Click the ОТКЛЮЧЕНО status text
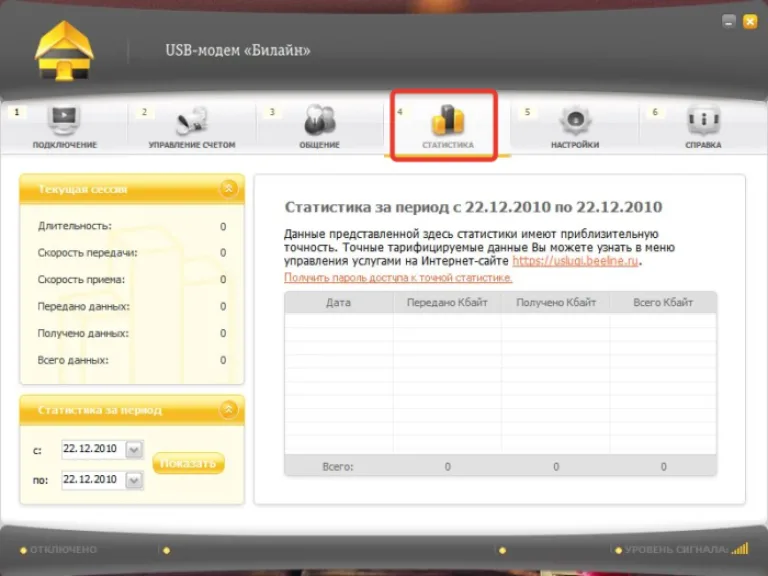 63,550
